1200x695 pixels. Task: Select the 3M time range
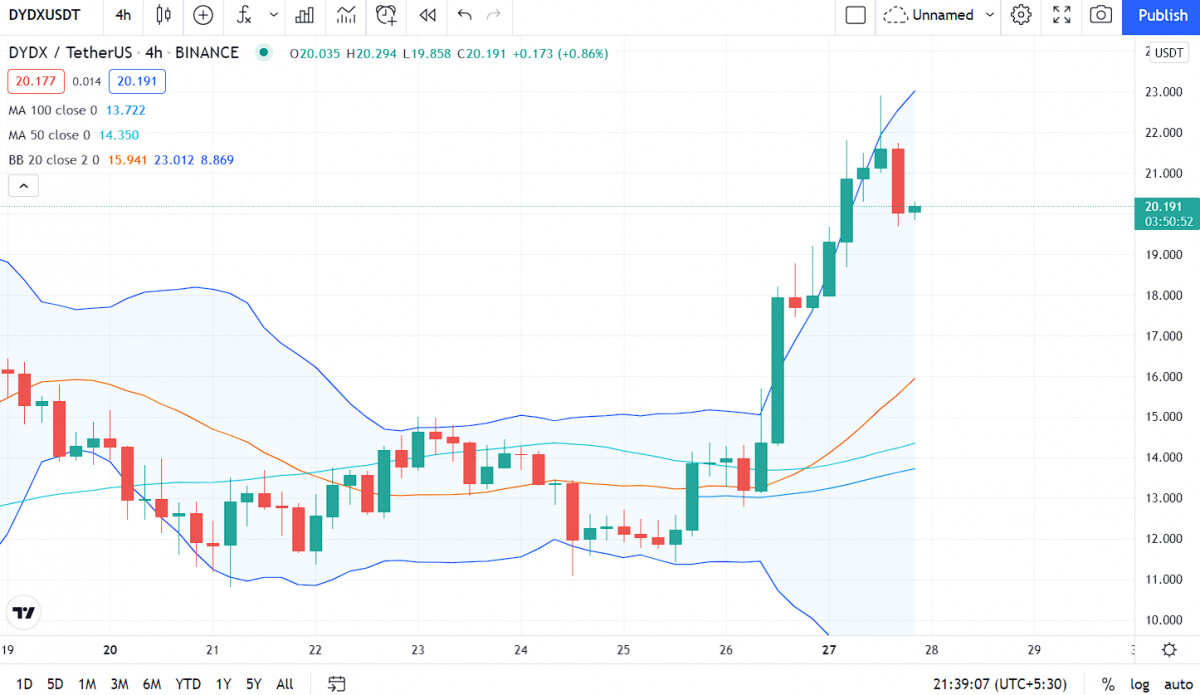(x=119, y=684)
